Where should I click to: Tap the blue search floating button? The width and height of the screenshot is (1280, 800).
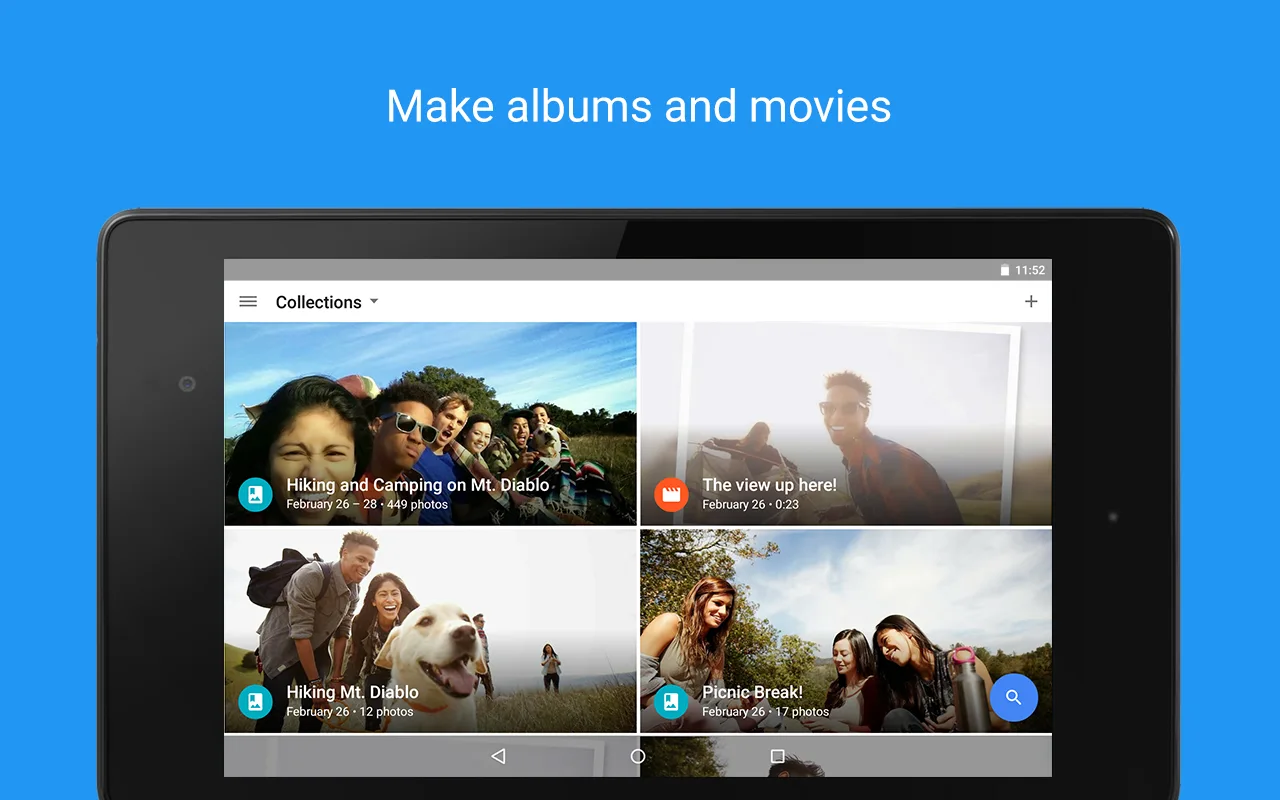[x=1013, y=698]
